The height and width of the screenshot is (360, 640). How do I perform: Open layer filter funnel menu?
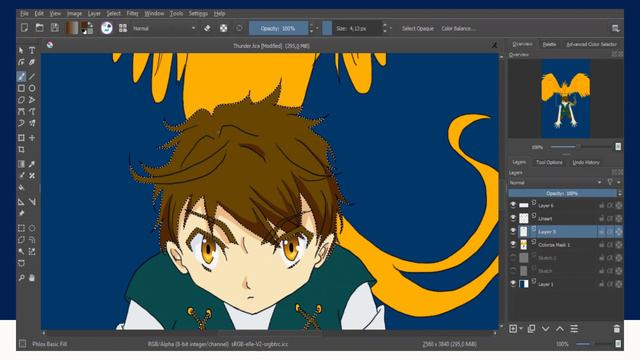pyautogui.click(x=610, y=182)
